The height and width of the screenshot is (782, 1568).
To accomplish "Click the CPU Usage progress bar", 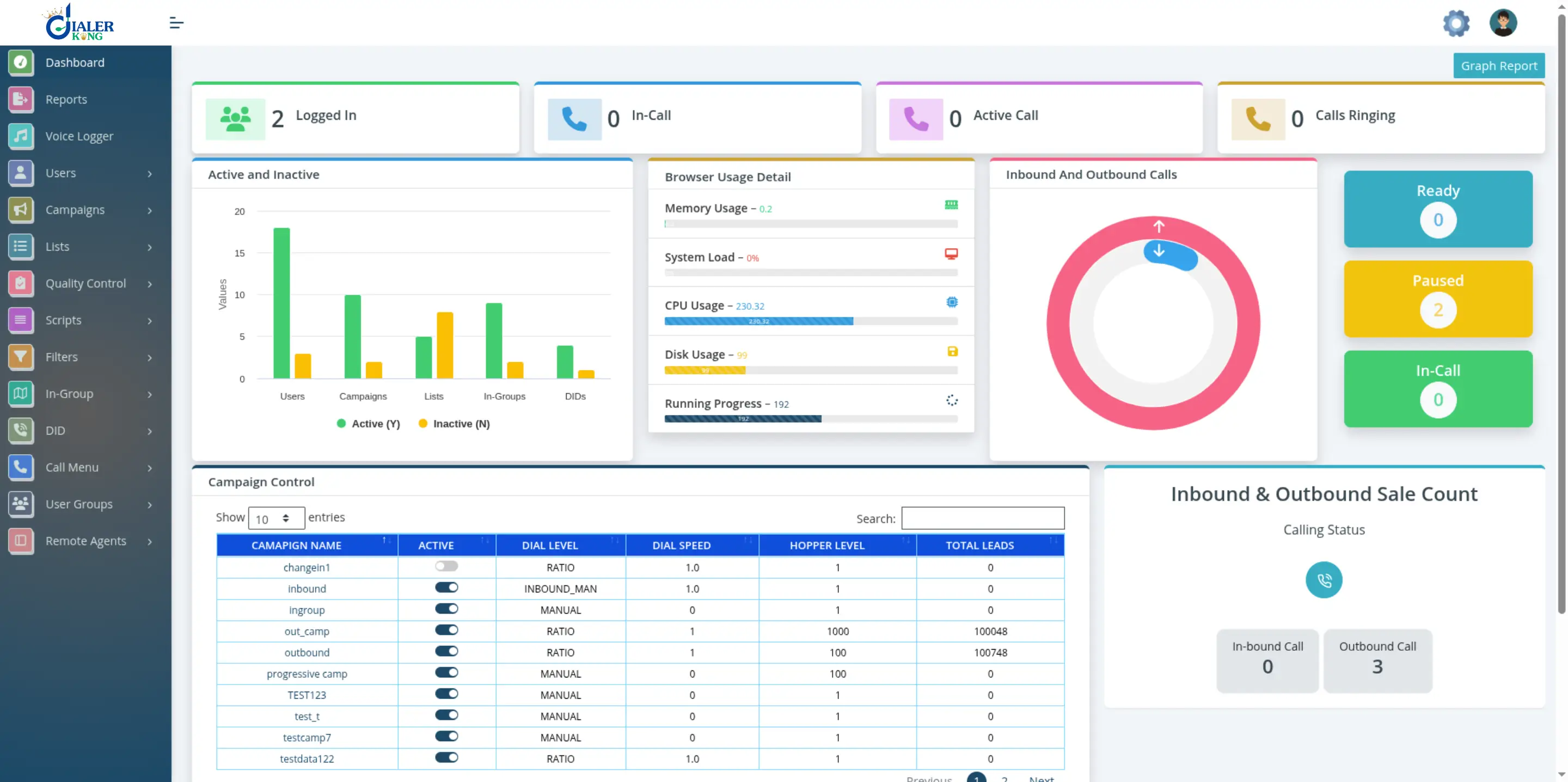I will click(x=759, y=321).
